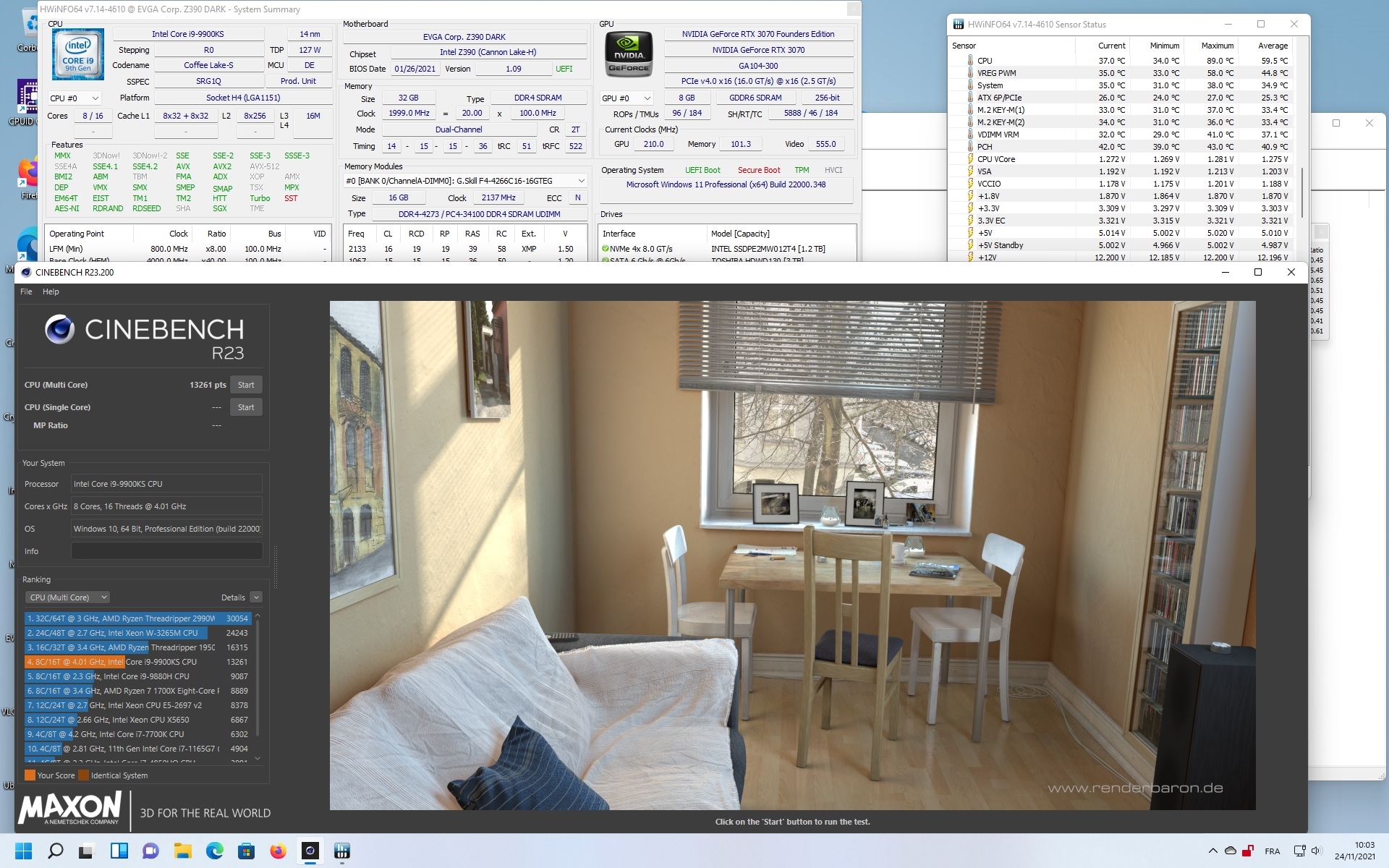1389x868 pixels.
Task: Click the lightning icon beside CPU VCore sensor
Action: pyautogui.click(x=970, y=159)
